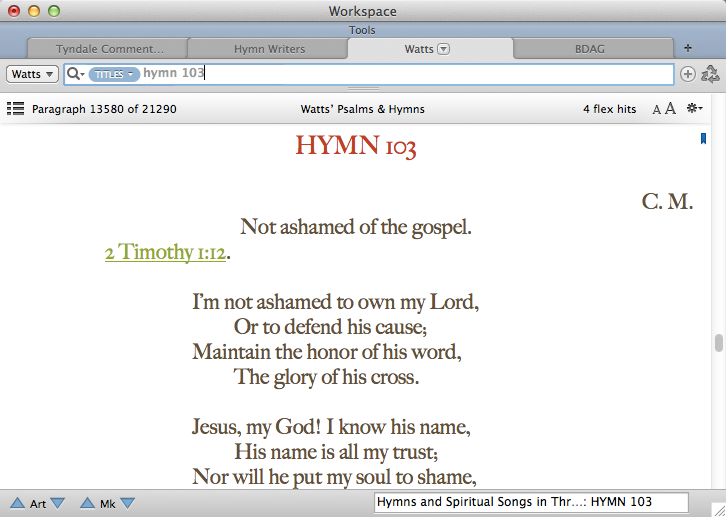Click the yellow minimize window button
Image resolution: width=726 pixels, height=517 pixels.
pos(34,11)
